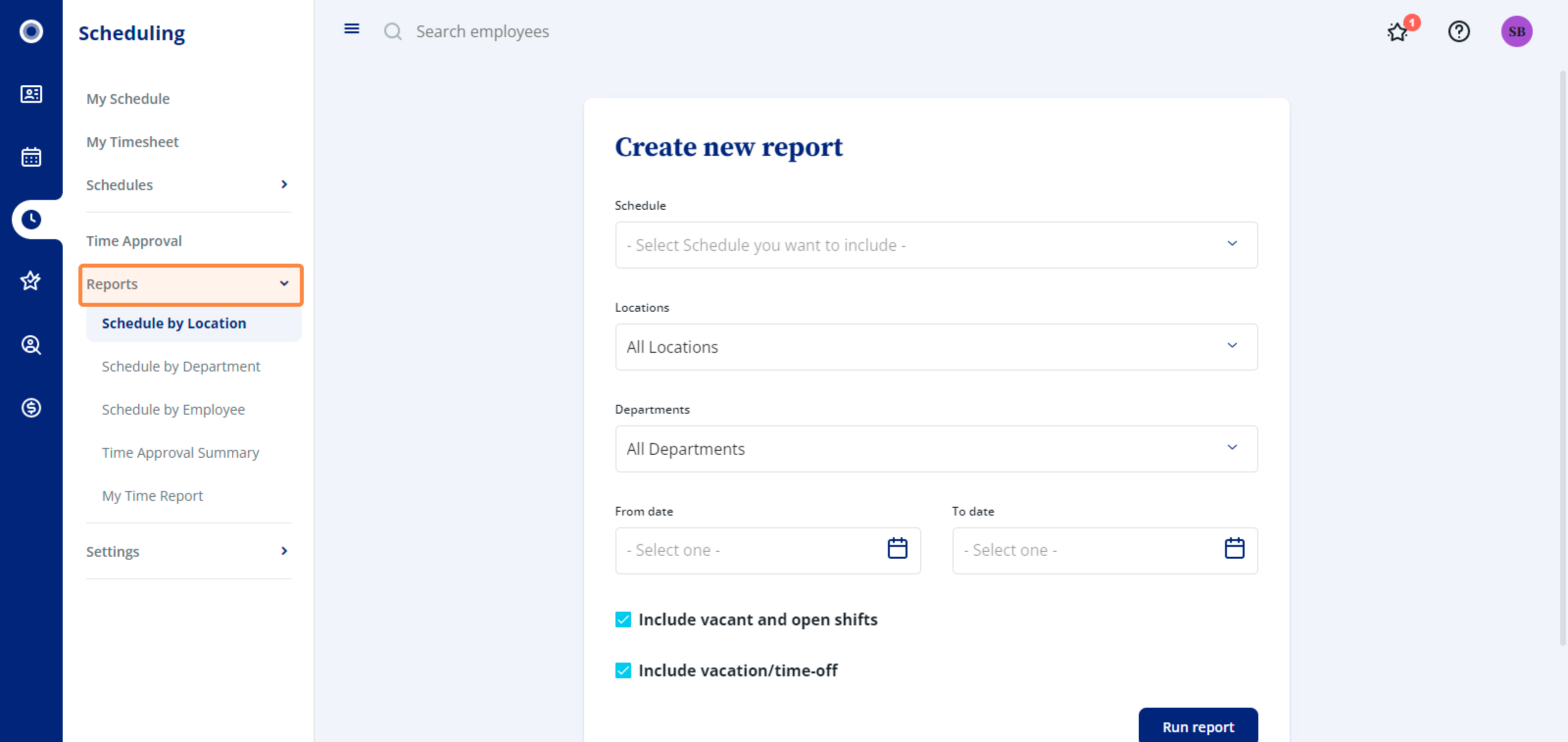Select Schedule by Employee report

[173, 410]
